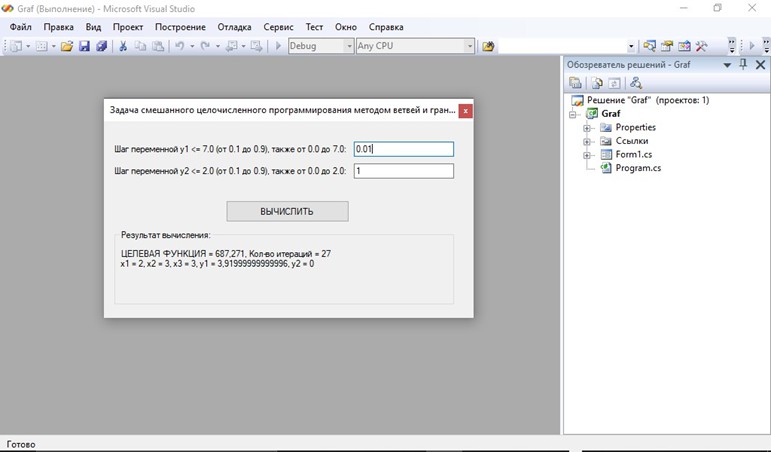The height and width of the screenshot is (452, 771).
Task: Select the Ссылки references item
Action: [x=632, y=141]
